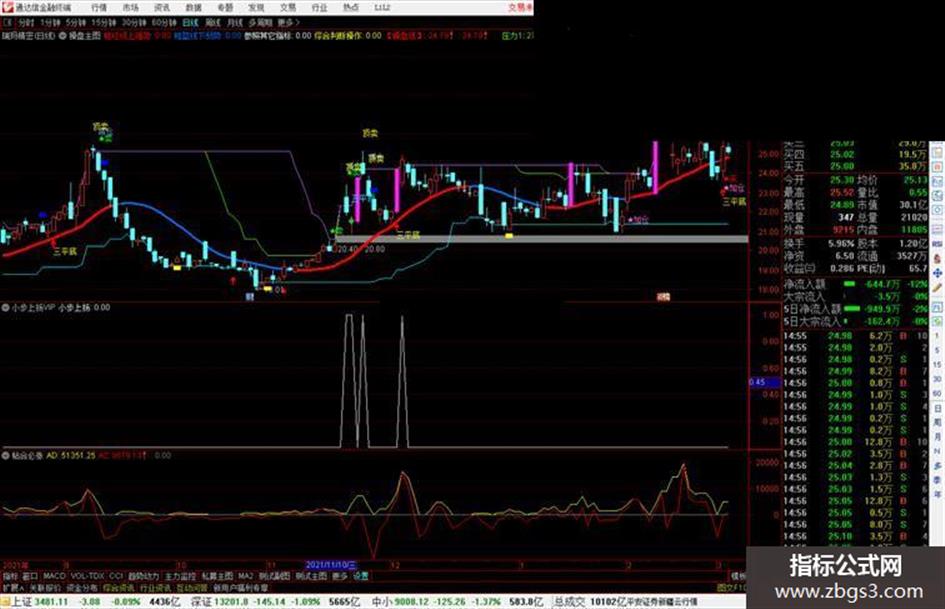Click the 指标 tab in bottom indicator bar
The height and width of the screenshot is (609, 945).
10,576
